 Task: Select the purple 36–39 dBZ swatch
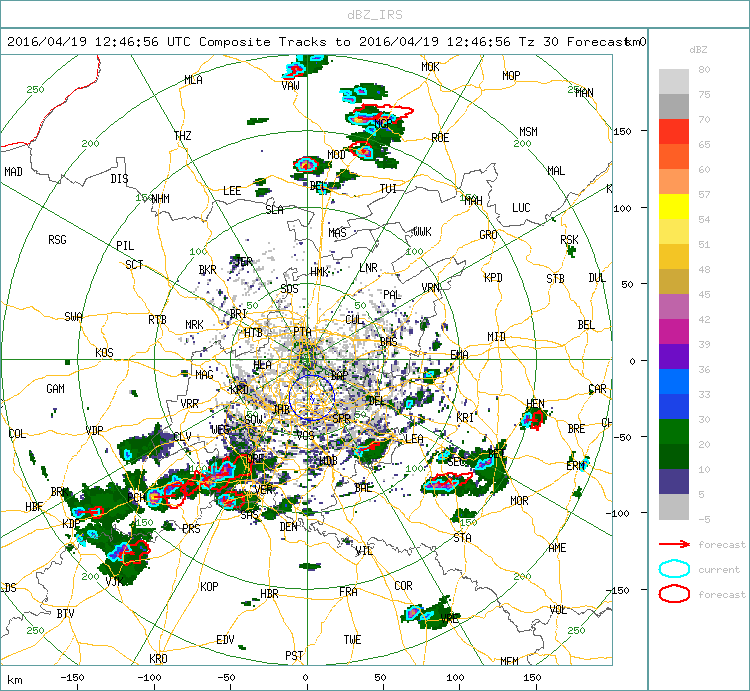click(x=674, y=356)
